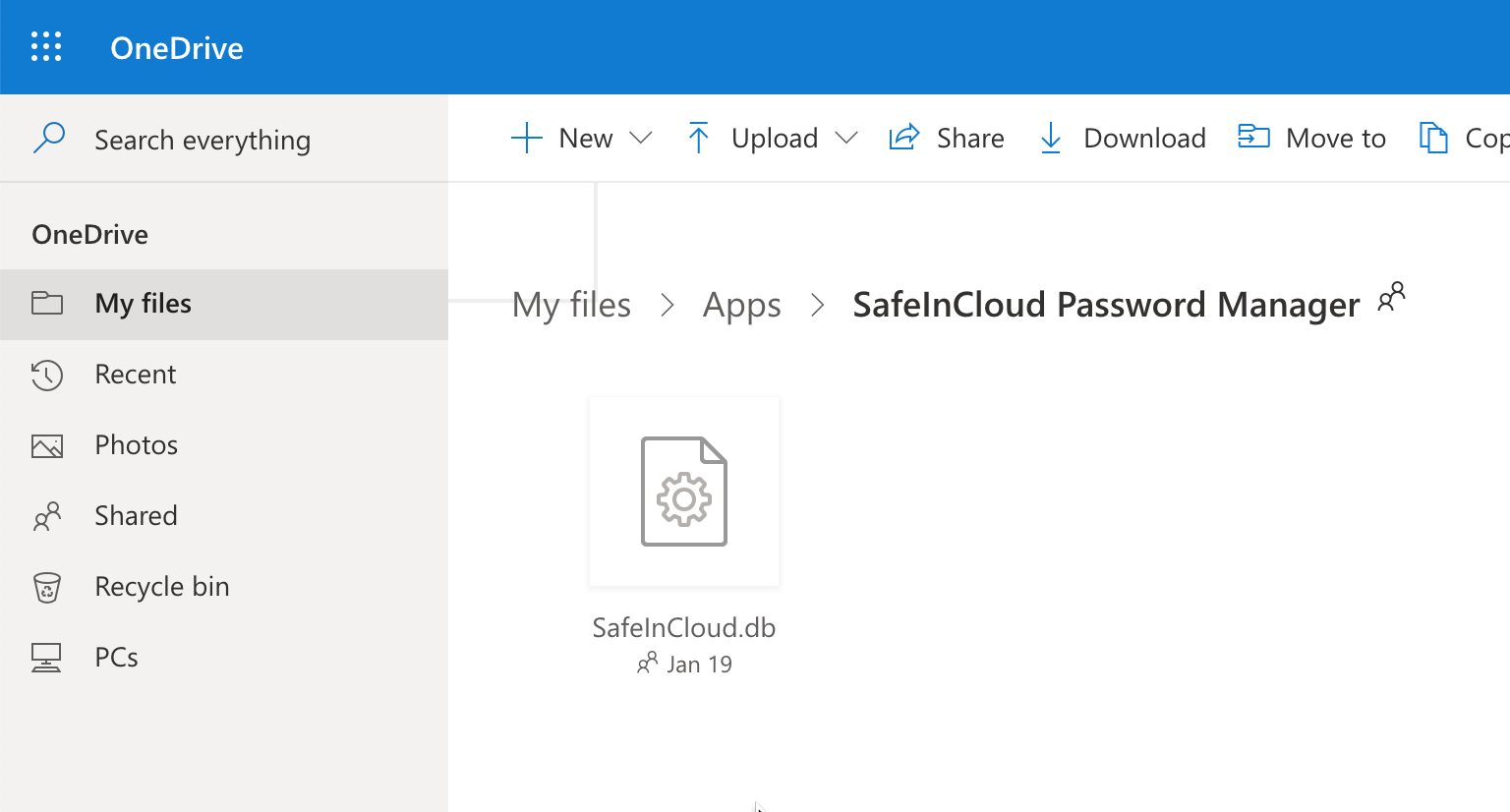Image resolution: width=1510 pixels, height=812 pixels.
Task: Expand the Upload dropdown chevron
Action: 846,138
